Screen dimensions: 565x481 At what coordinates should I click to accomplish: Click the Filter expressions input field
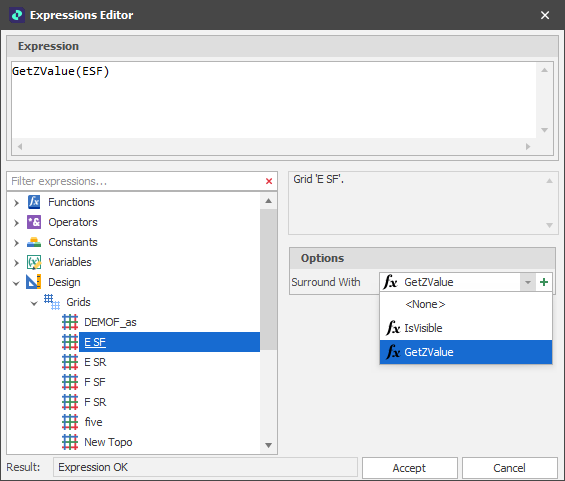coord(135,181)
